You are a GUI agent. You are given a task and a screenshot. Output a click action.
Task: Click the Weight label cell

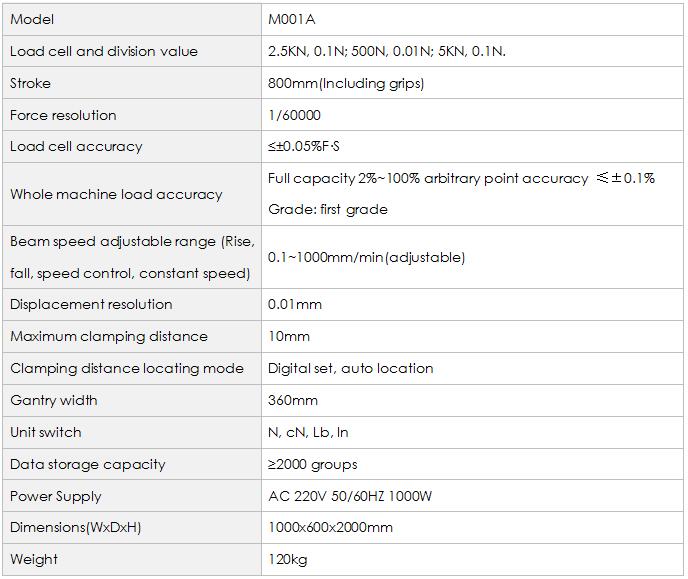coord(132,560)
